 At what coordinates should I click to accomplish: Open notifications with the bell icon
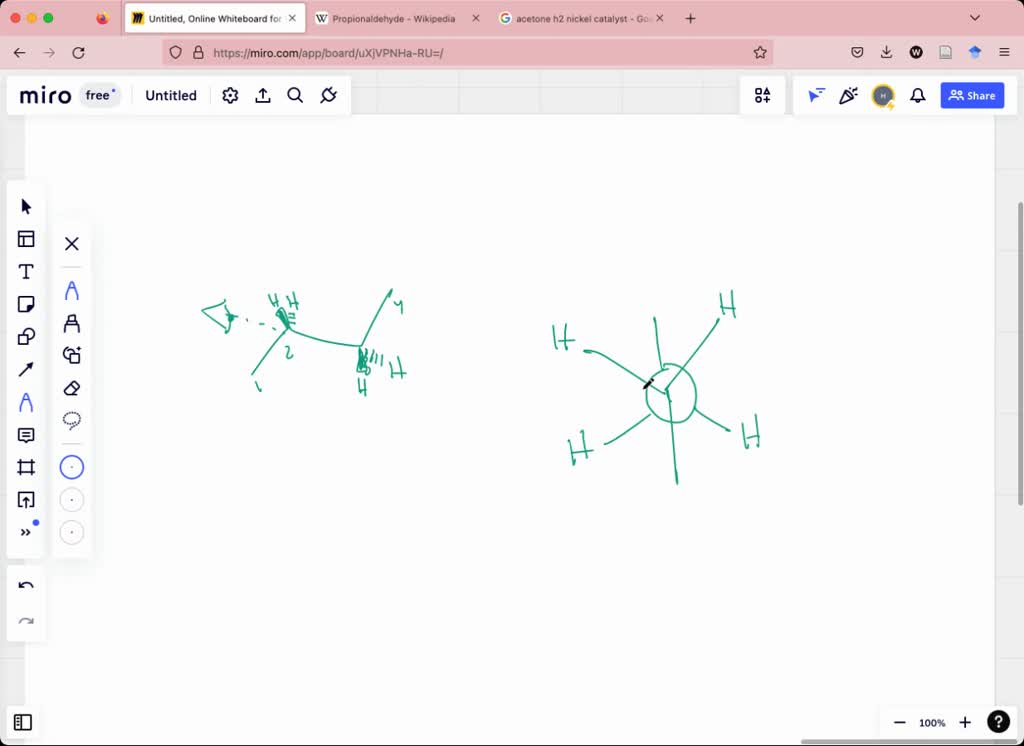click(x=917, y=95)
